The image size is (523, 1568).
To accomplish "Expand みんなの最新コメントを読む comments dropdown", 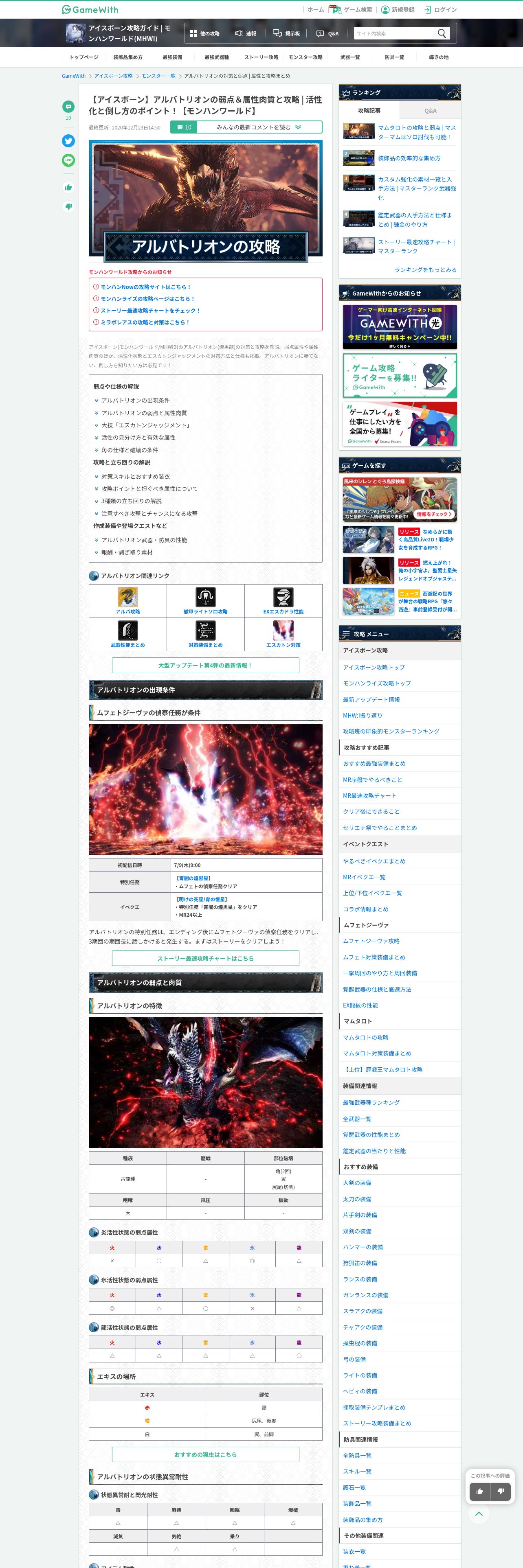I will (246, 127).
